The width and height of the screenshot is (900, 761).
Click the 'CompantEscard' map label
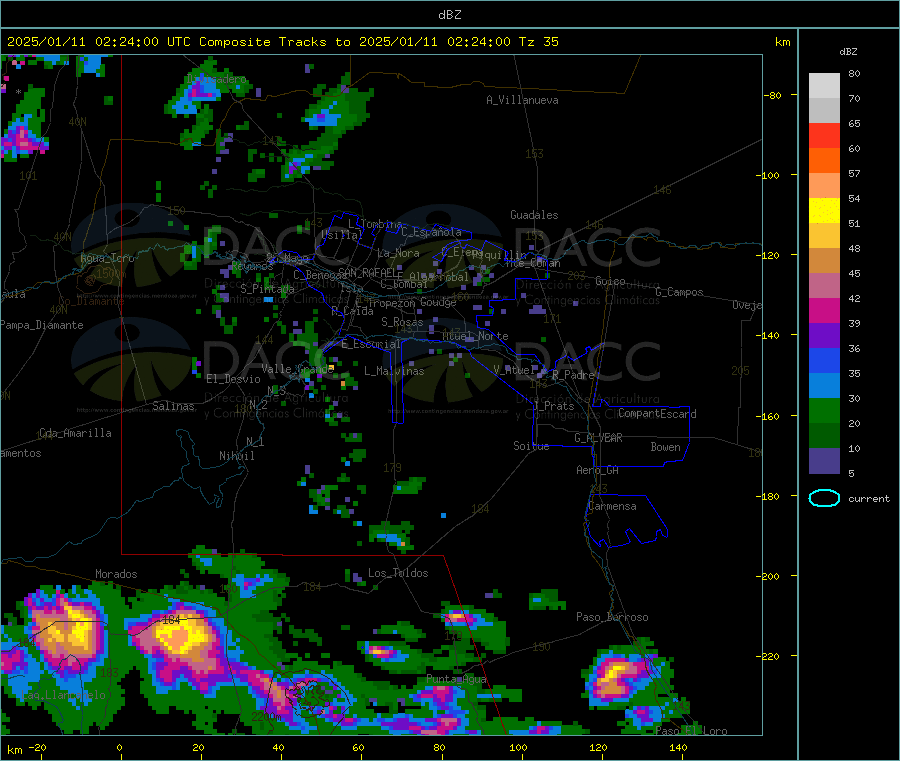[657, 414]
